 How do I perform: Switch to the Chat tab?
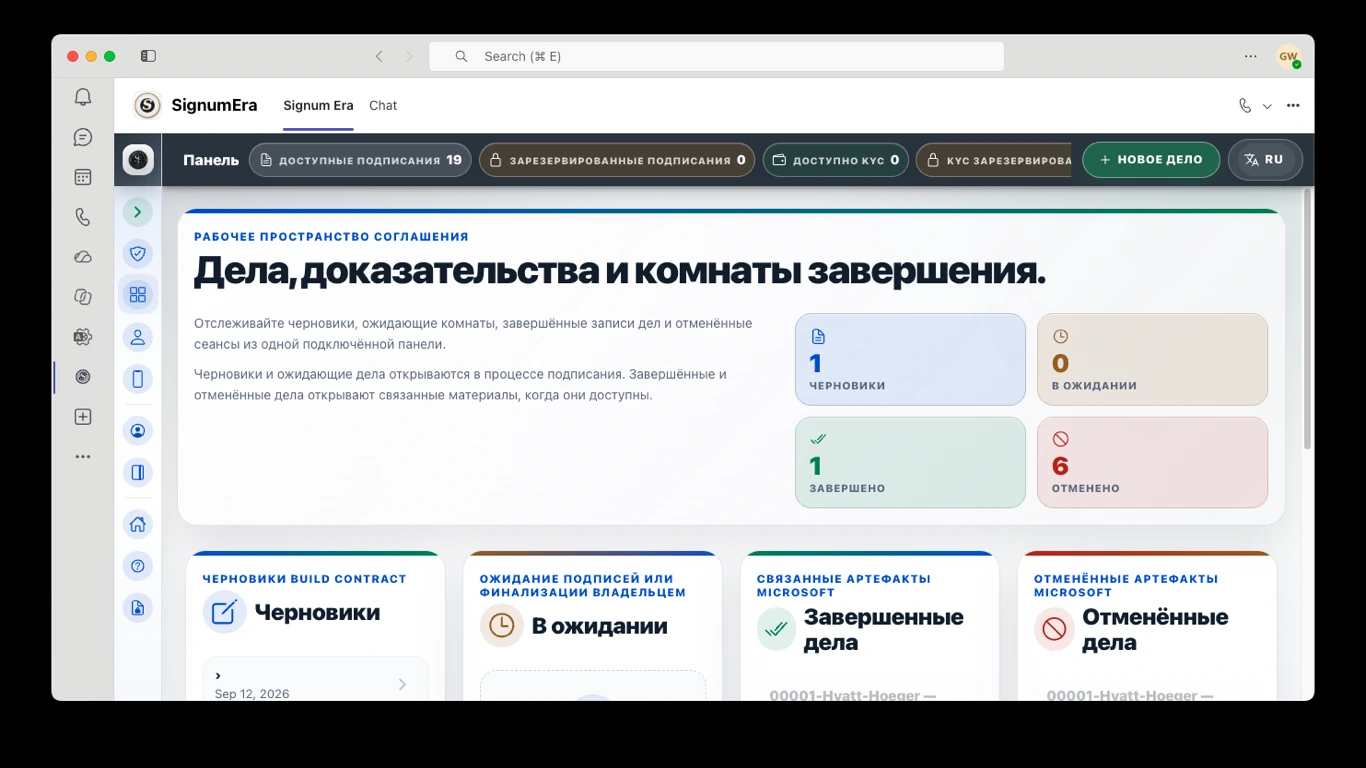point(383,105)
